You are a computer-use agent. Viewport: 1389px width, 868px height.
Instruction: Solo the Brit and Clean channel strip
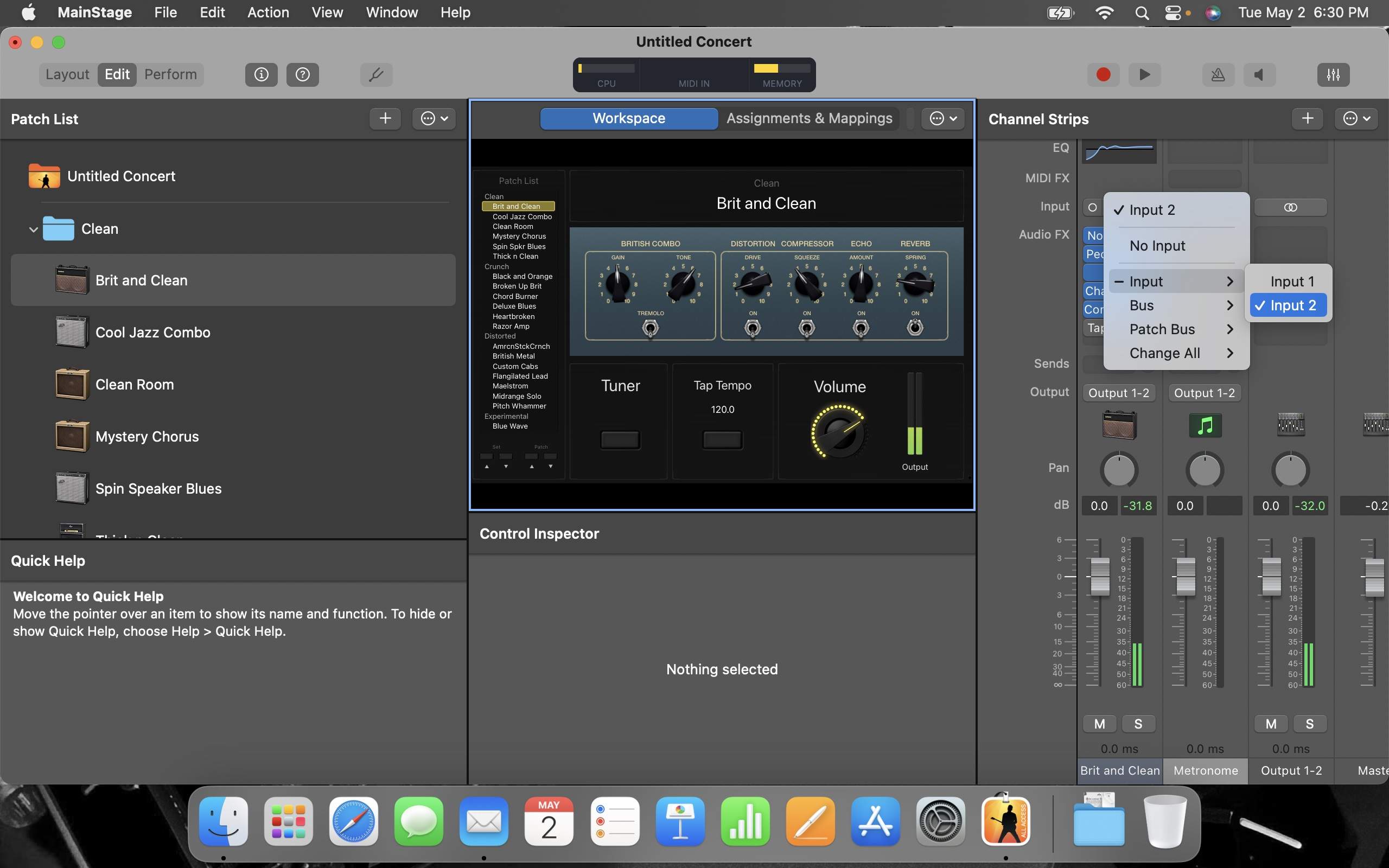(x=1138, y=724)
